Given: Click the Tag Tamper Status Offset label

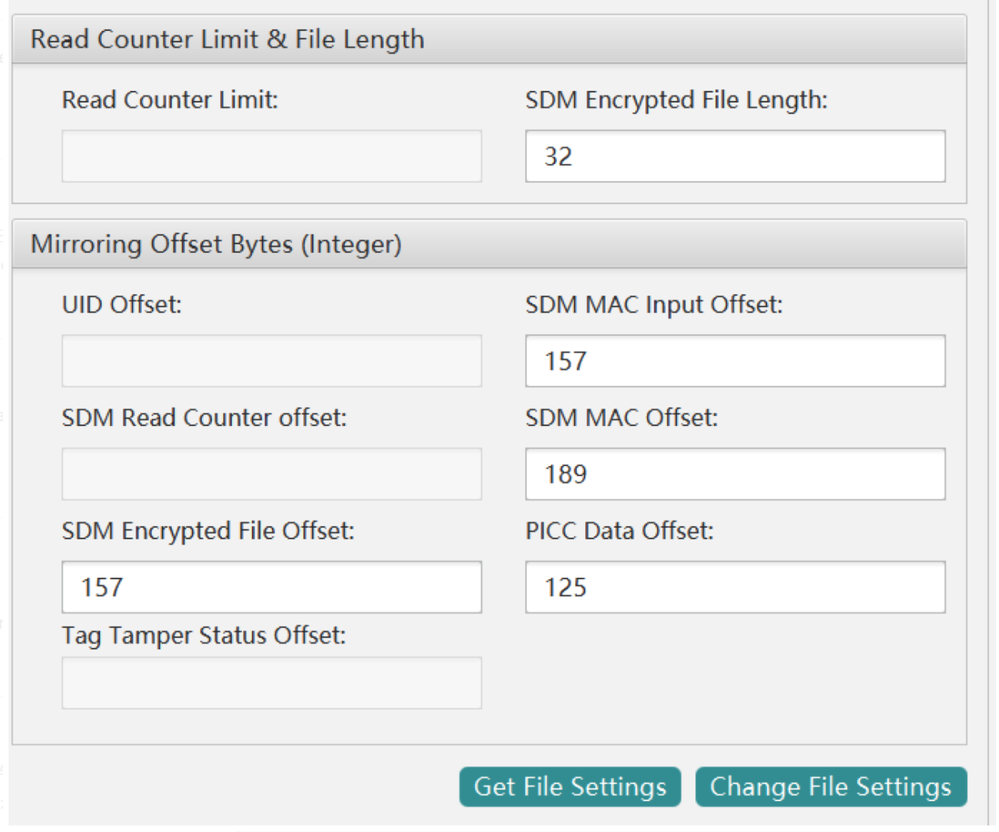Looking at the screenshot, I should coord(204,636).
